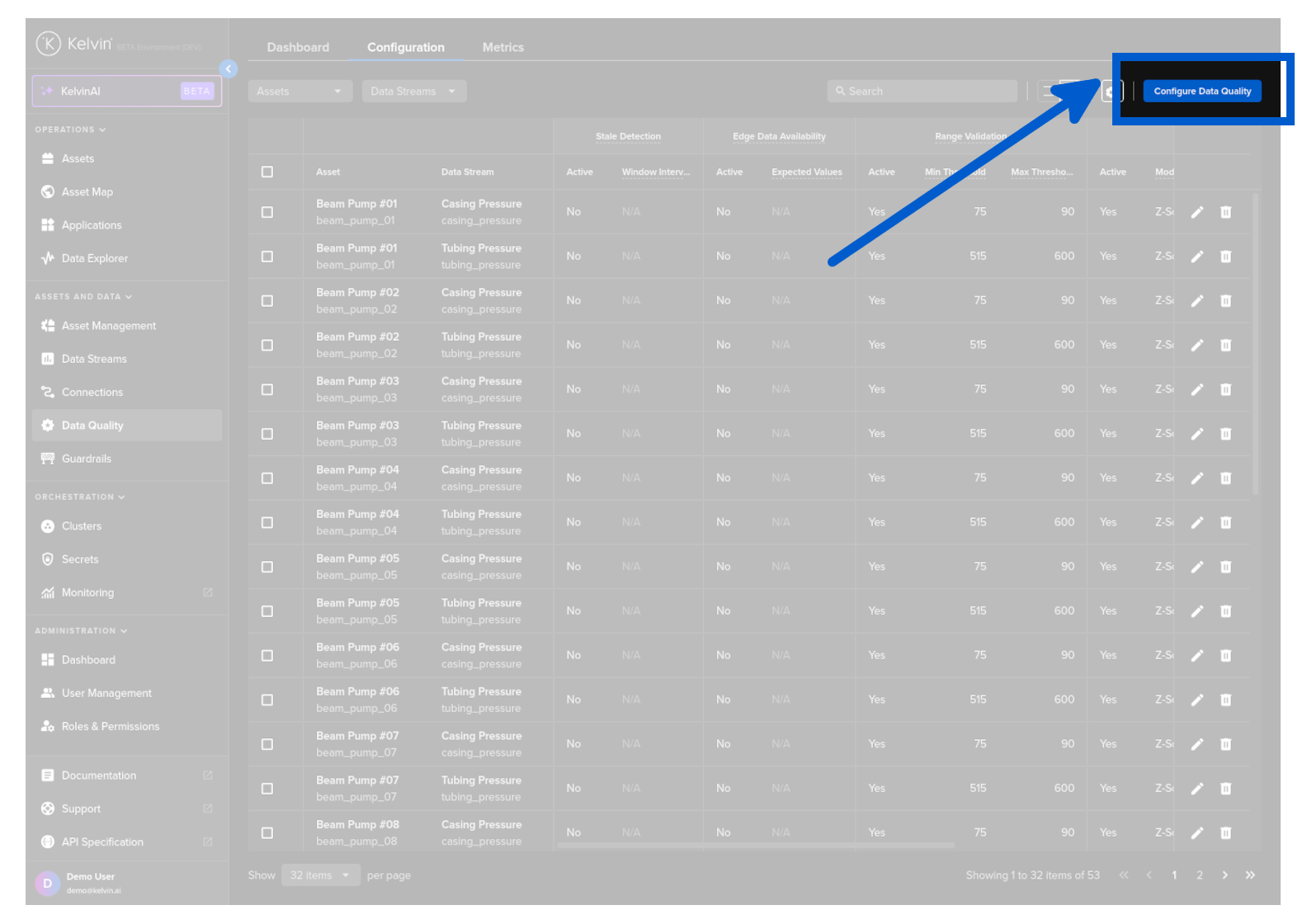Click the Configure Data Quality button
The height and width of the screenshot is (924, 1307).
click(1201, 92)
